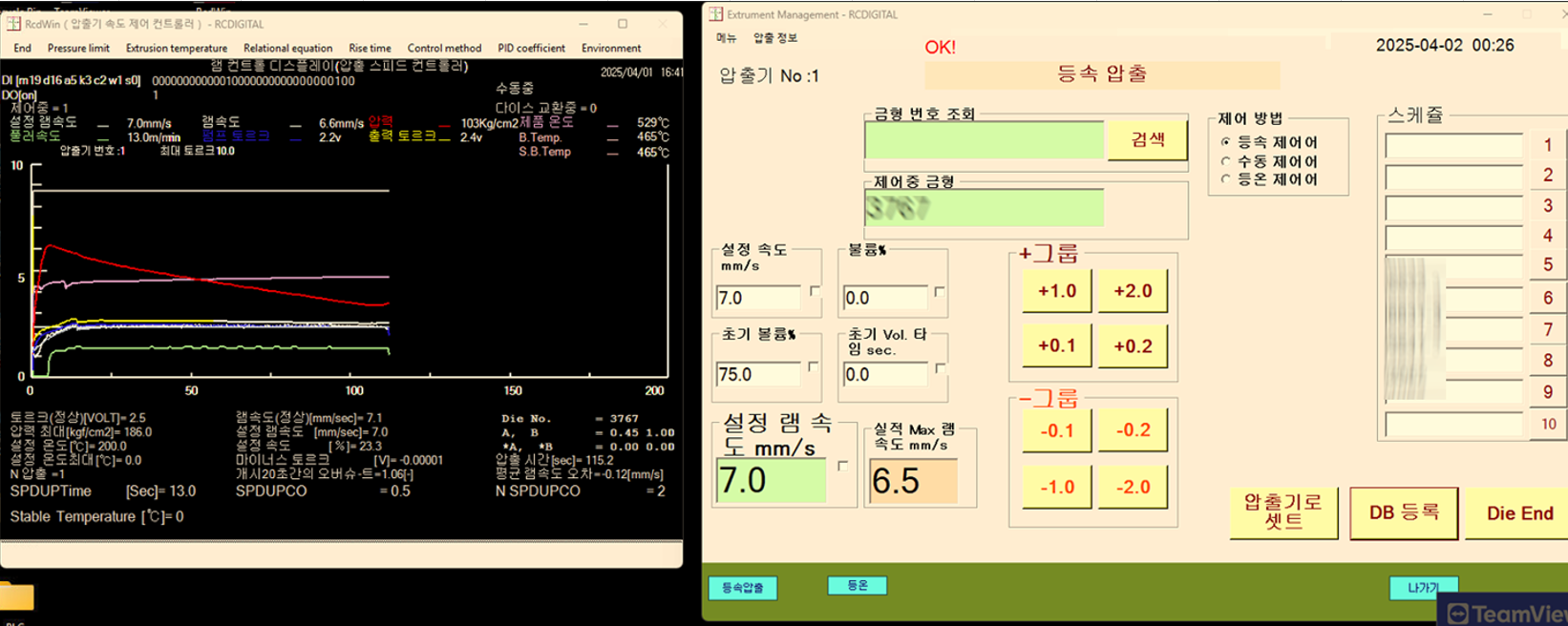Open the 압출 정보 menu
Viewport: 1568px width, 626px height.
point(774,38)
